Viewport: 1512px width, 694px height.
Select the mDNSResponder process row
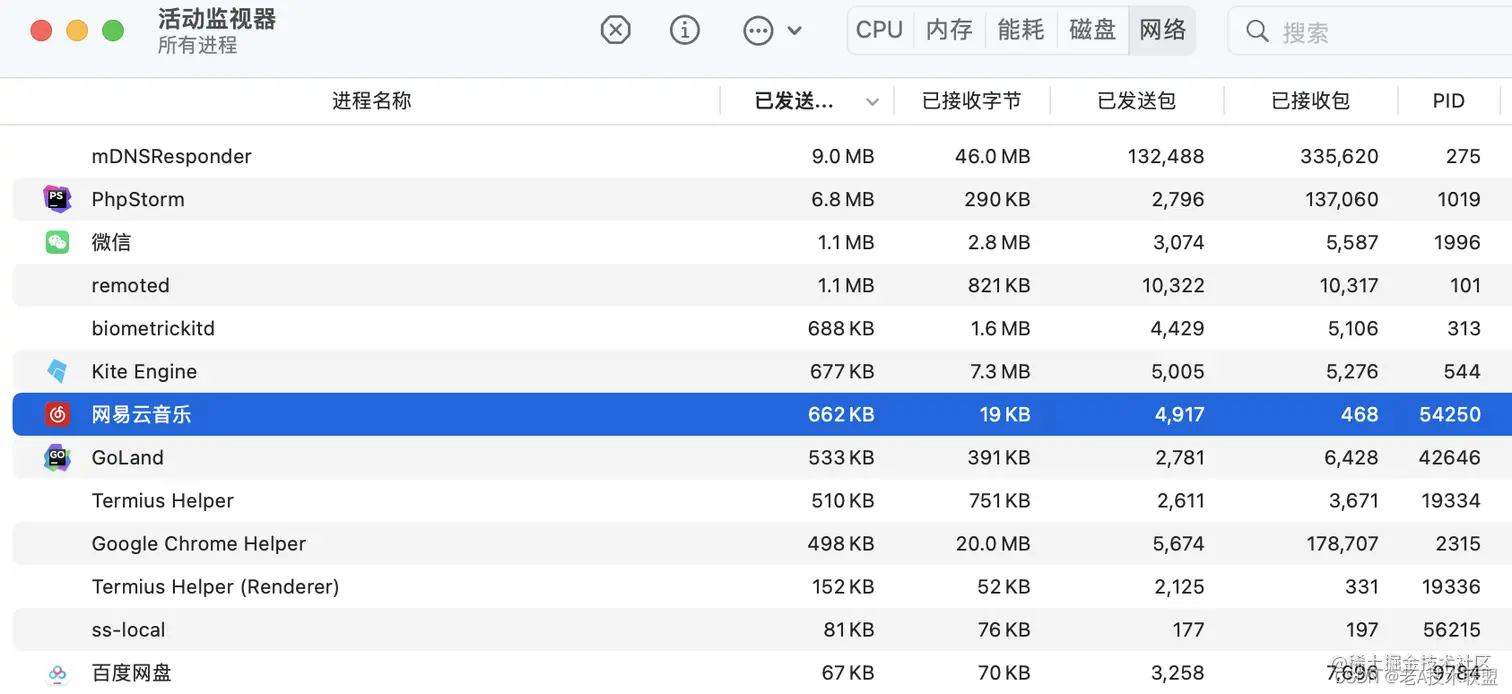click(x=762, y=156)
